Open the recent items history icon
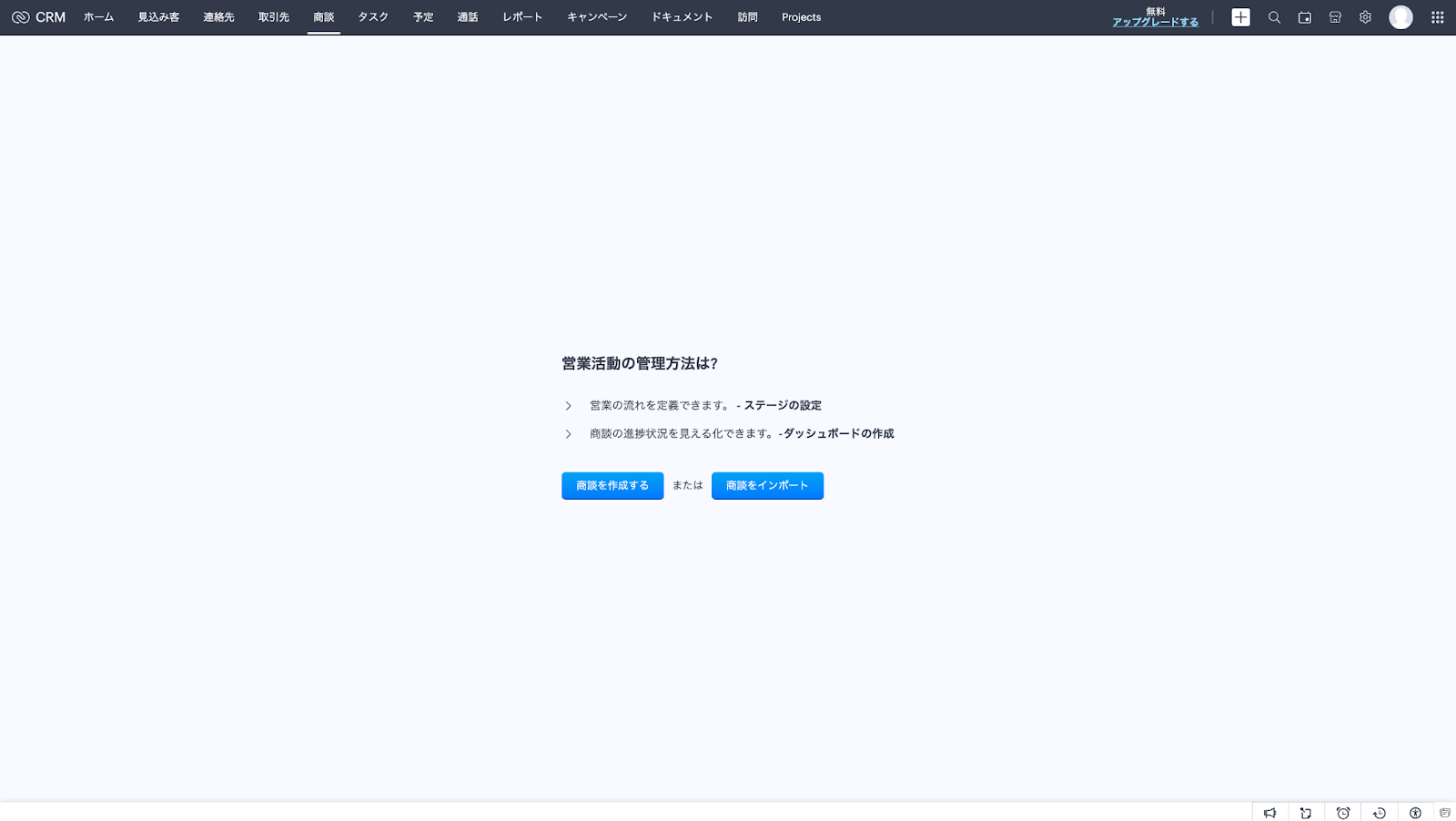Image resolution: width=1456 pixels, height=821 pixels. click(x=1380, y=813)
